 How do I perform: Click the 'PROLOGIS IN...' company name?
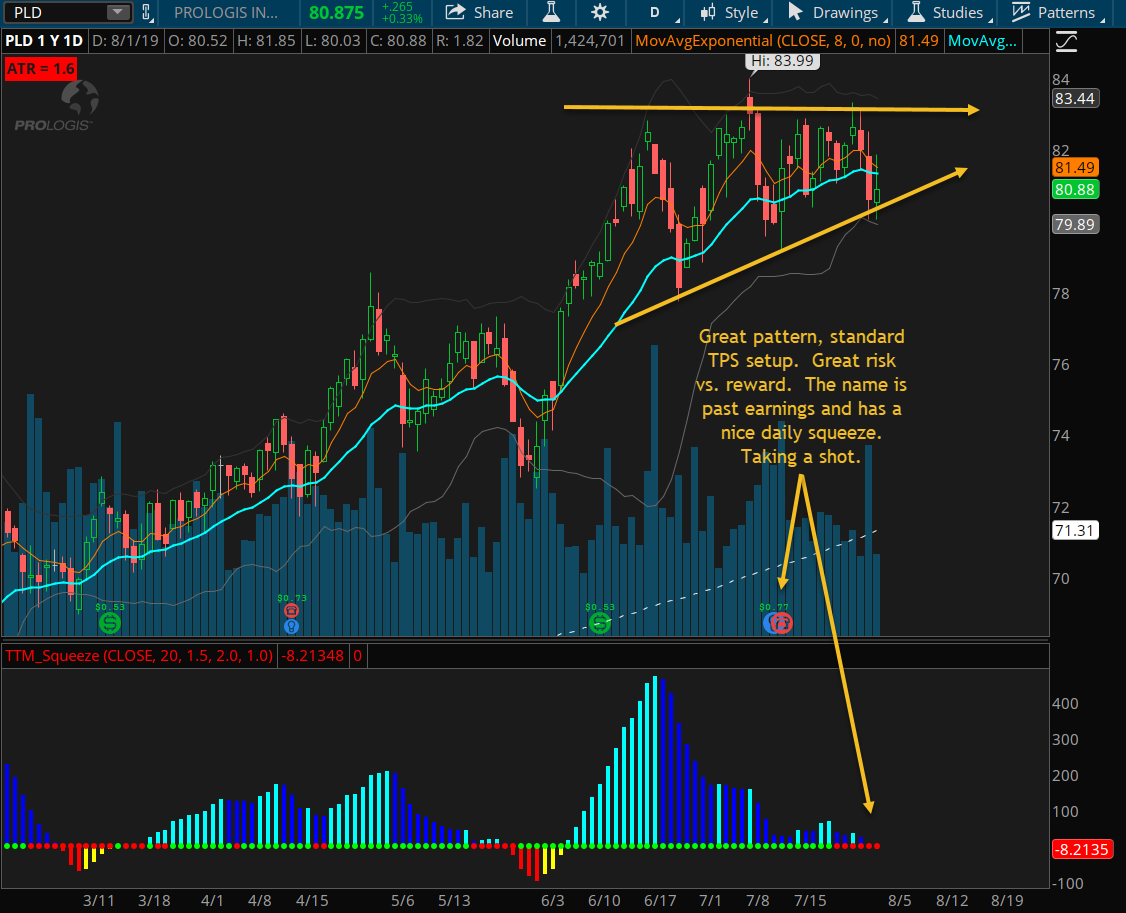pyautogui.click(x=225, y=12)
